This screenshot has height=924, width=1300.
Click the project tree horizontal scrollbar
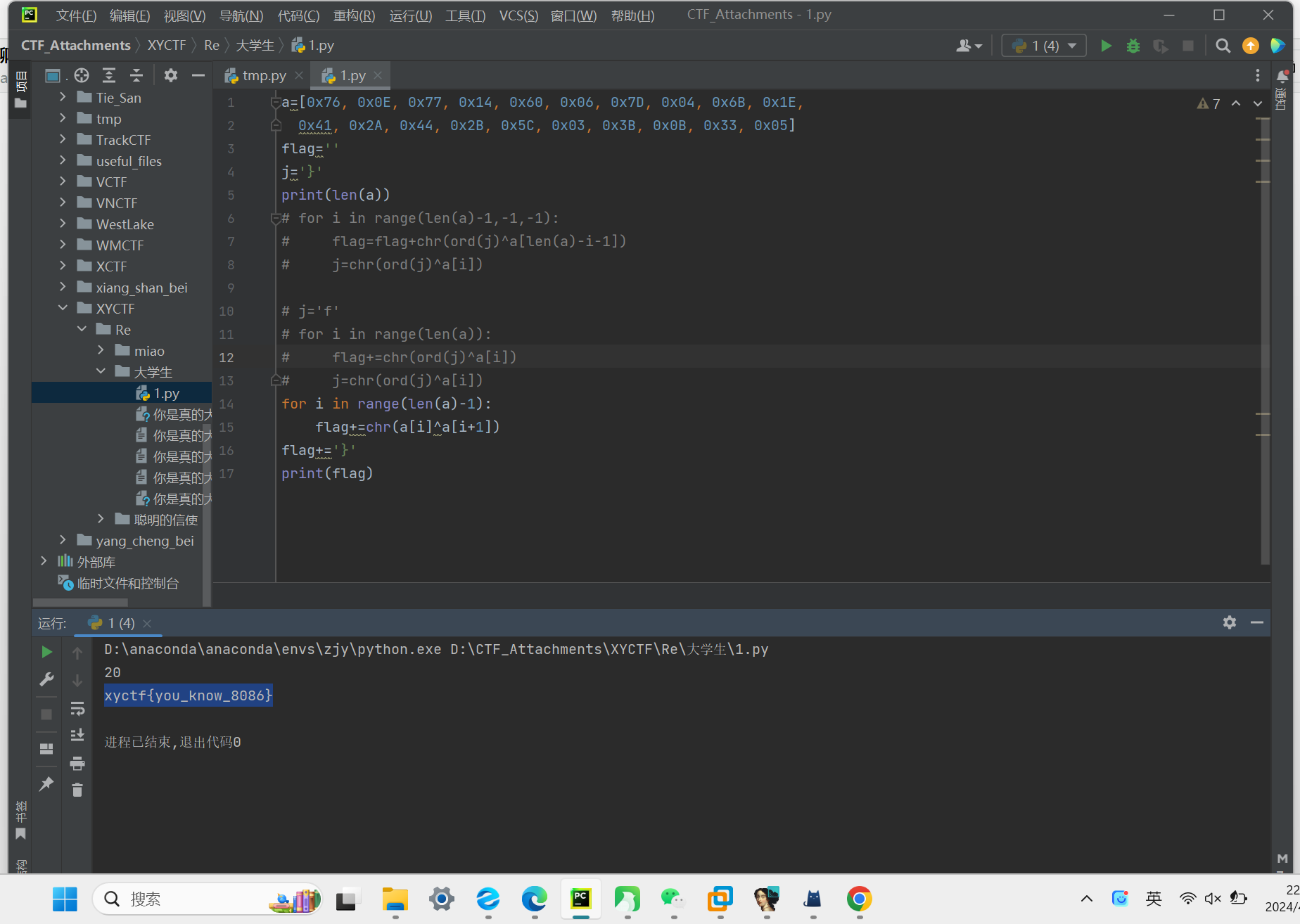pos(81,602)
